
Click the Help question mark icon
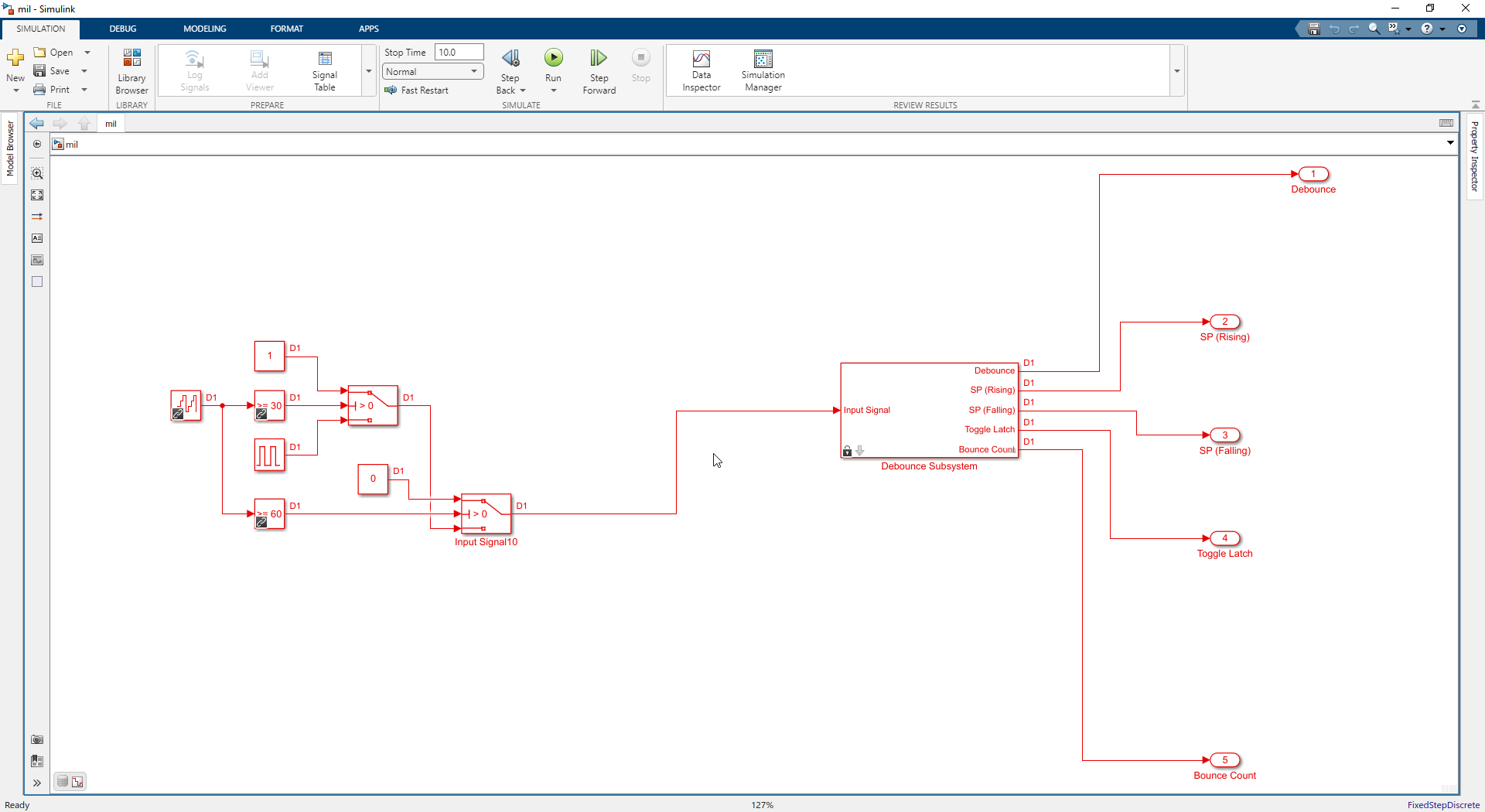(x=1427, y=29)
